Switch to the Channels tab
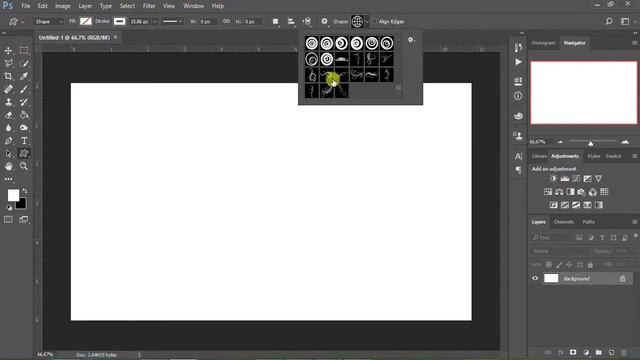The width and height of the screenshot is (640, 360). [564, 222]
